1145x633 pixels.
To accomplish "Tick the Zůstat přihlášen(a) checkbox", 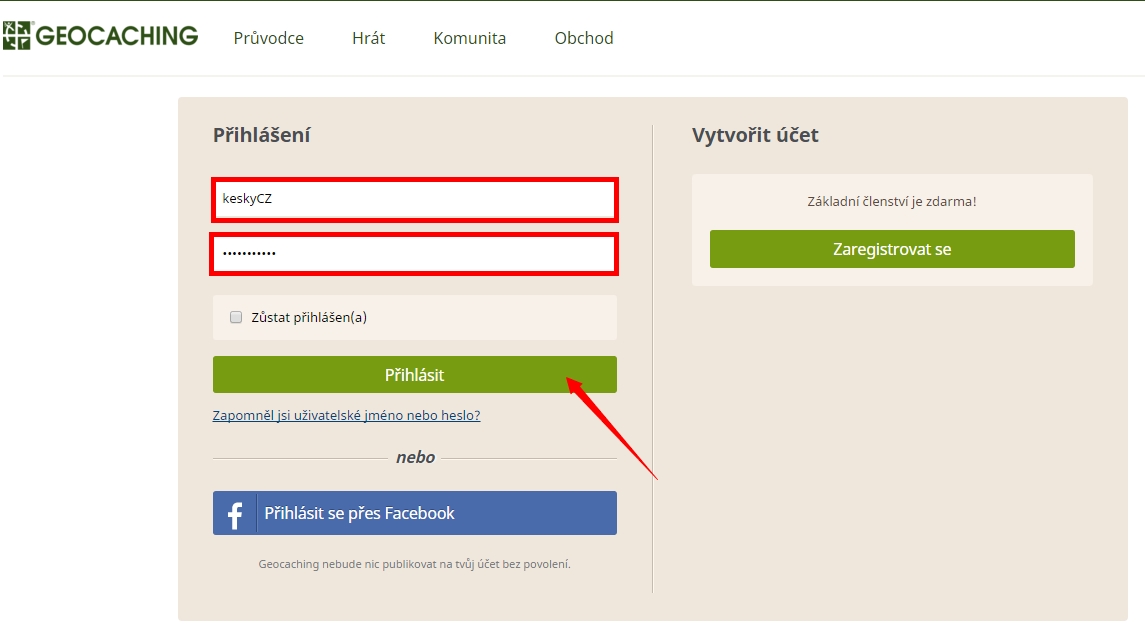I will click(x=236, y=317).
